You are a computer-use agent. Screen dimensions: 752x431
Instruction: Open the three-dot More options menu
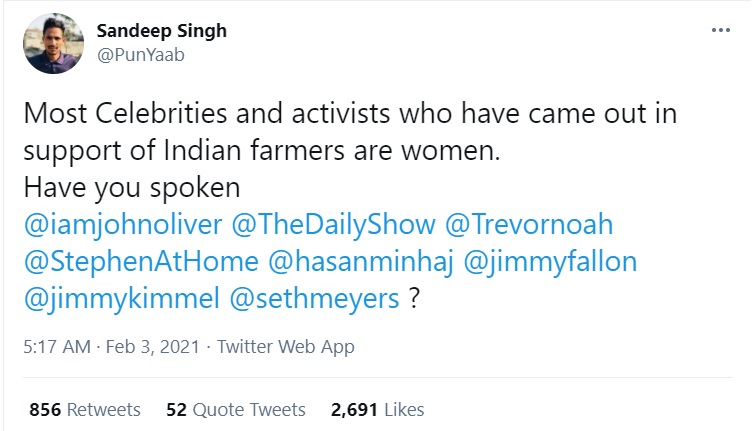click(720, 31)
